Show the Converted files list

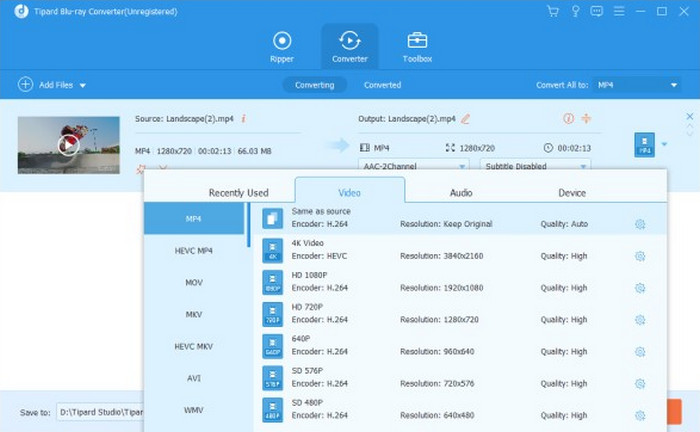point(382,86)
